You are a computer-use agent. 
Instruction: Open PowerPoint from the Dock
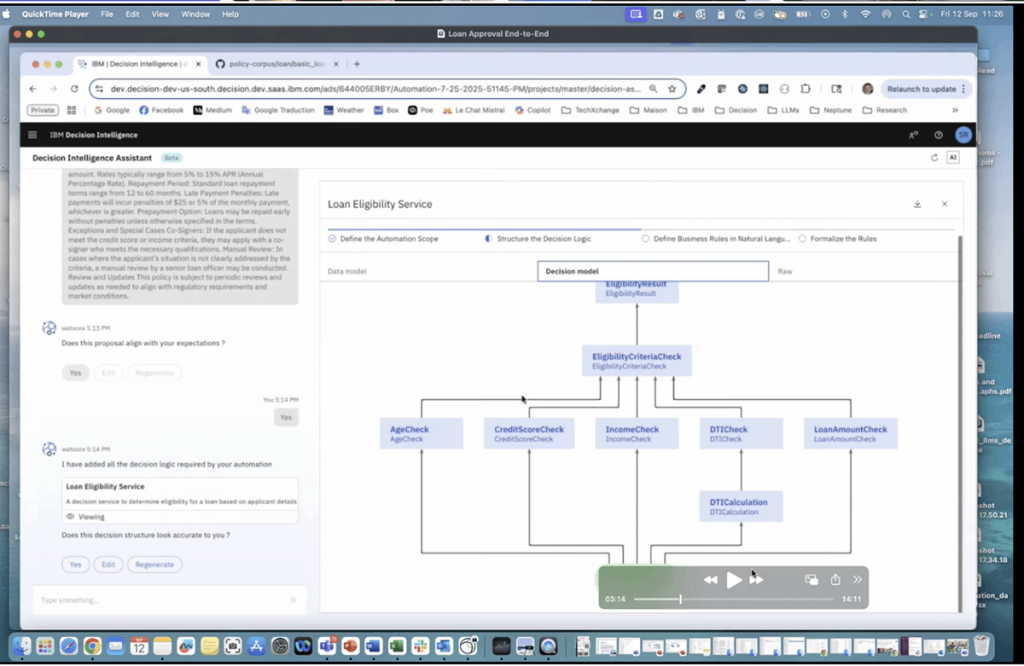click(350, 646)
